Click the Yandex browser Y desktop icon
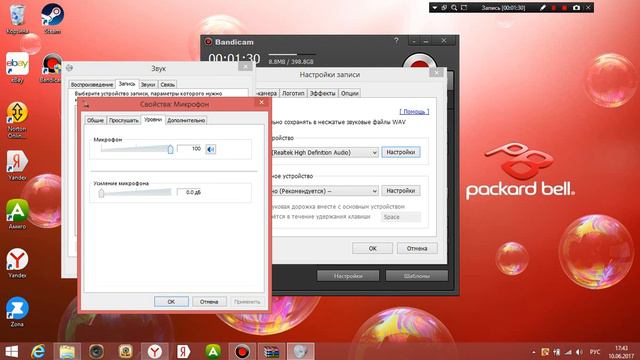 (x=17, y=263)
